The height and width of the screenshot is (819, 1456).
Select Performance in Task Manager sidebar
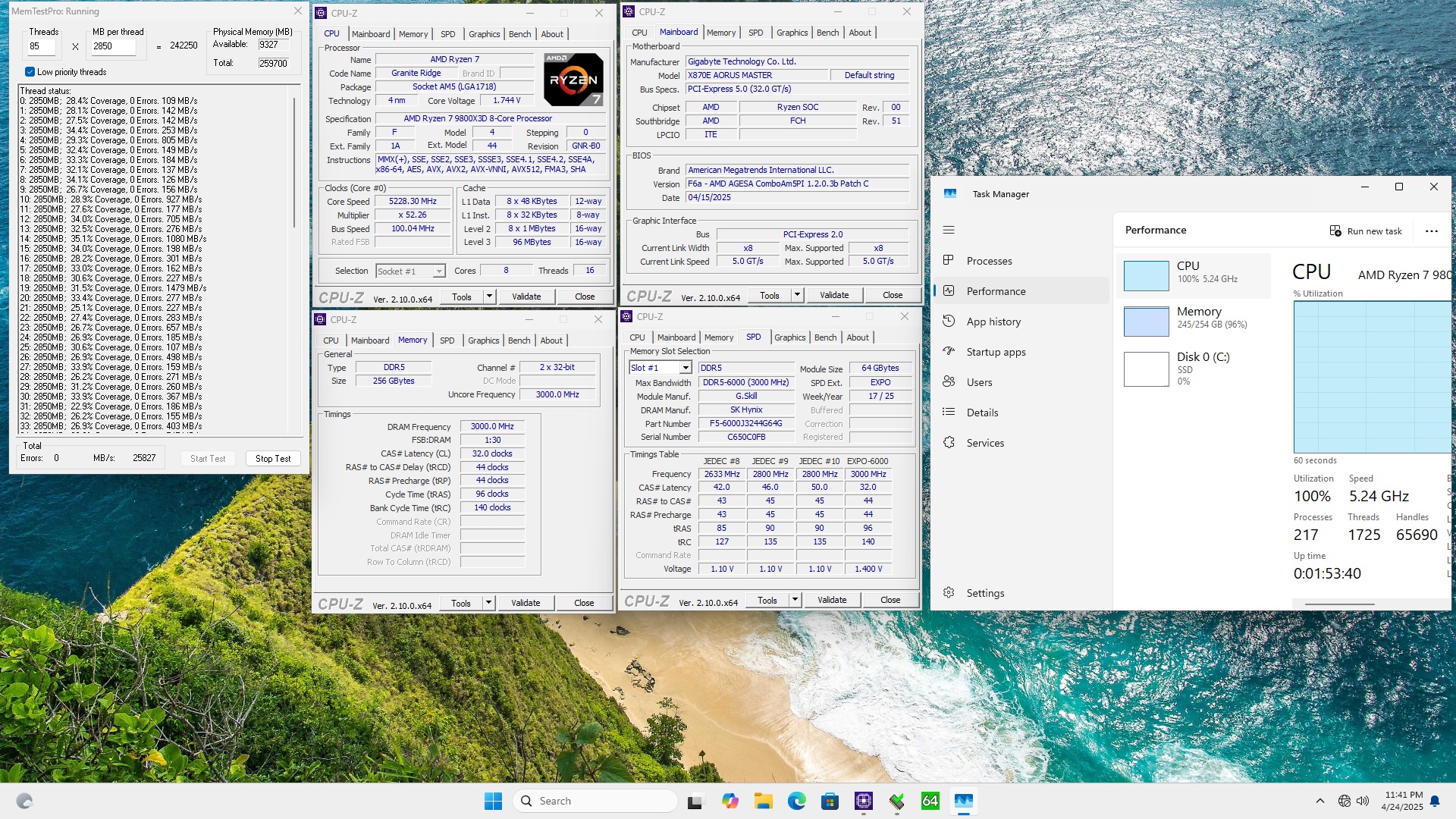click(x=1021, y=291)
